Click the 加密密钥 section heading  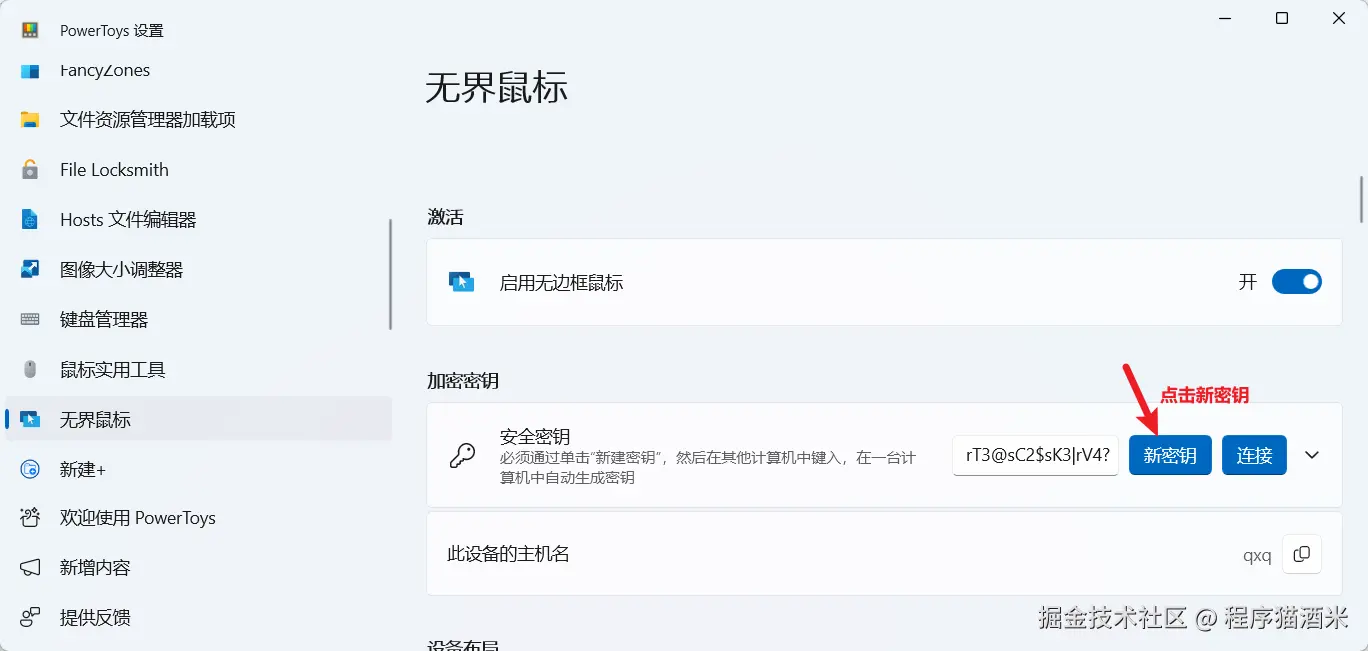pos(463,381)
